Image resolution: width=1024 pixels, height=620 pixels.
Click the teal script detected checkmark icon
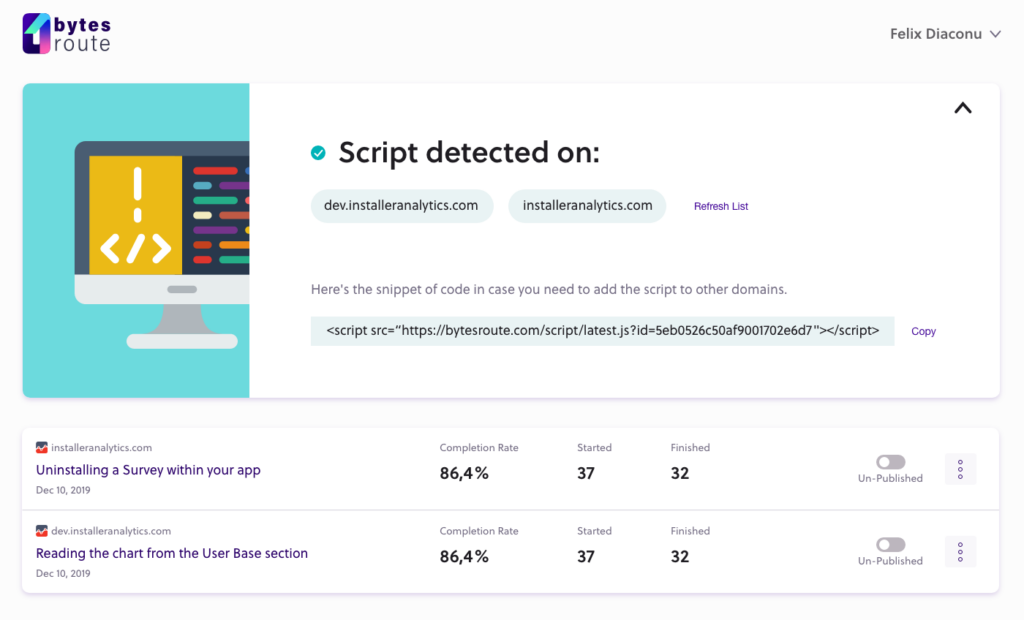pos(318,153)
